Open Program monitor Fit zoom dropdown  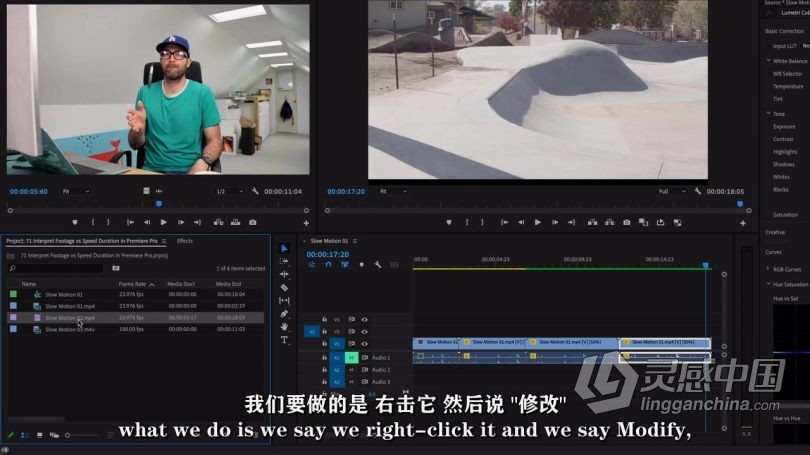click(x=393, y=191)
